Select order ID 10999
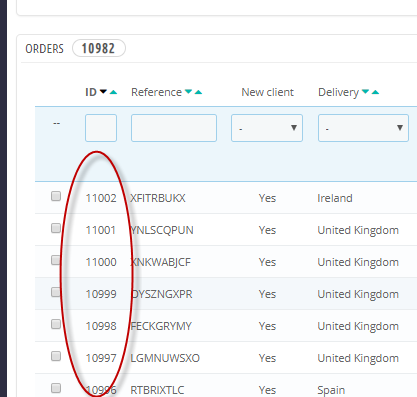417x397 pixels. click(101, 294)
